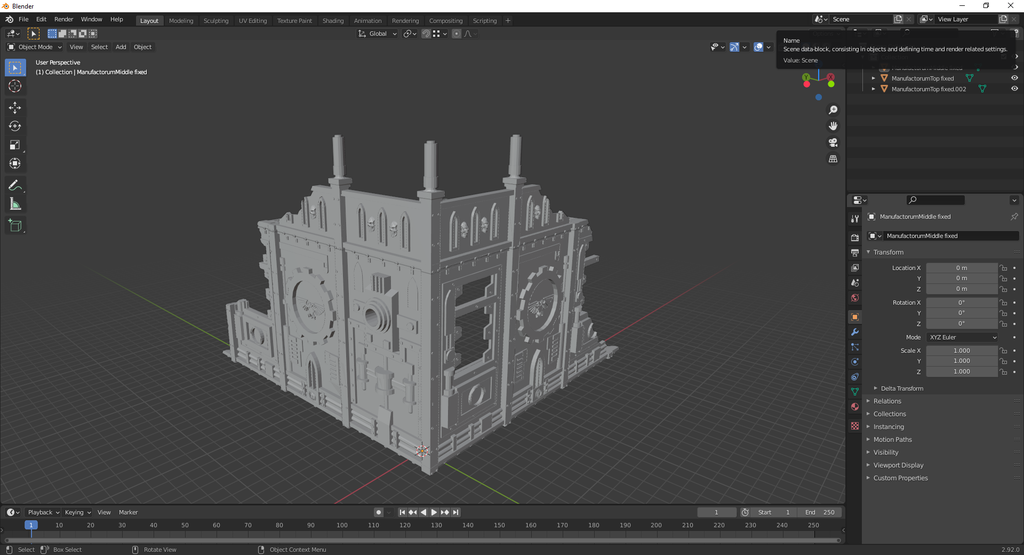Open the Modifiers wrench properties tab
Viewport: 1024px width, 555px height.
coord(854,331)
